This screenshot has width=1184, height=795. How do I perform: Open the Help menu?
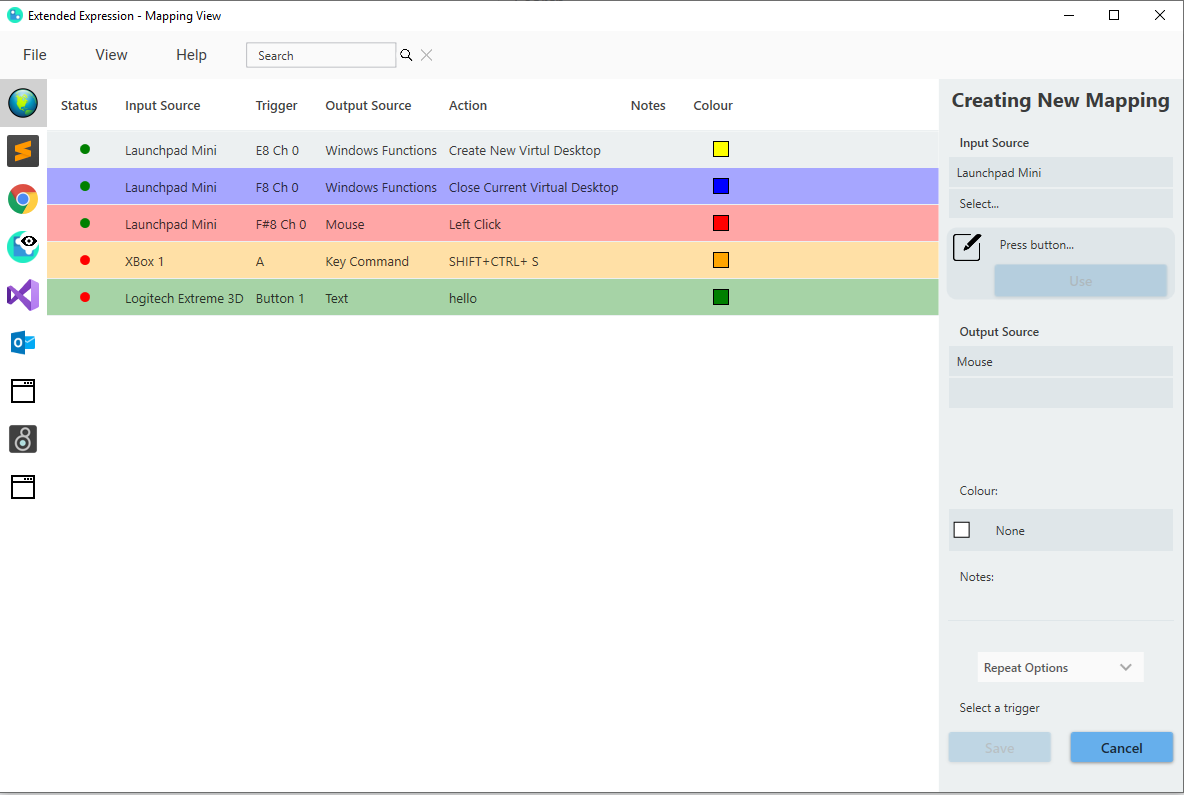[191, 55]
